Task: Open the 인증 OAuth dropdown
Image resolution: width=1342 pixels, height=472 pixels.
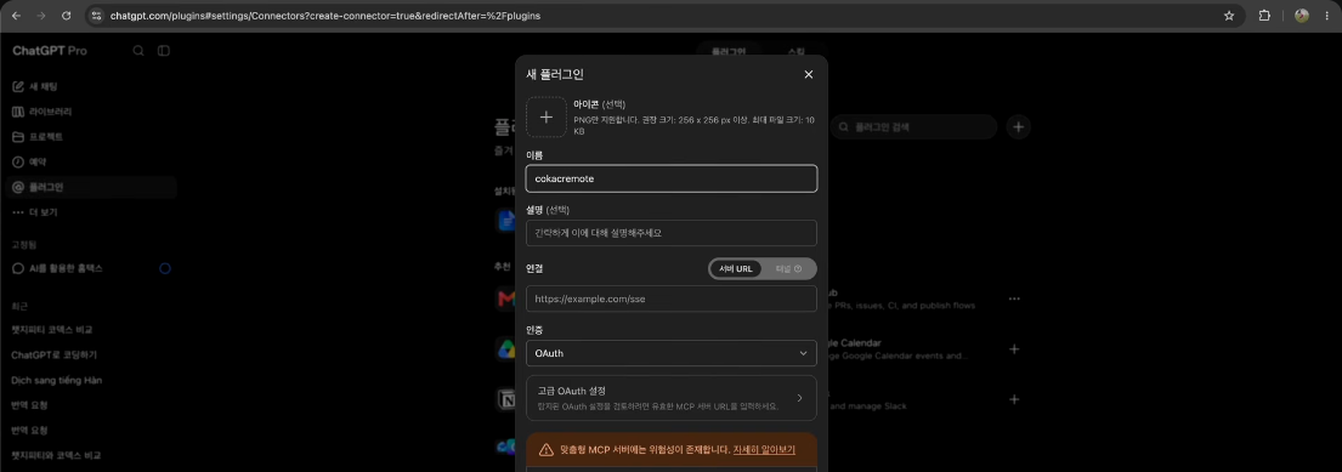Action: click(x=671, y=353)
